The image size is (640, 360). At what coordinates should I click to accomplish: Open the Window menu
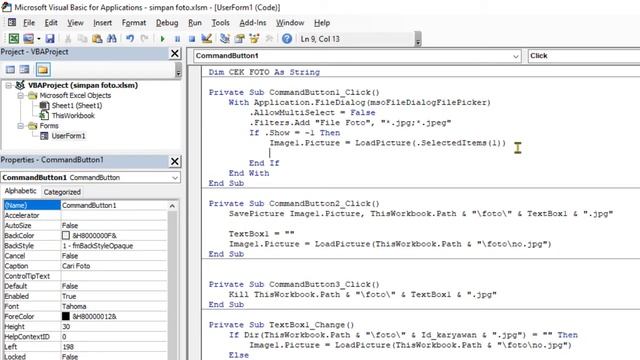coord(290,23)
